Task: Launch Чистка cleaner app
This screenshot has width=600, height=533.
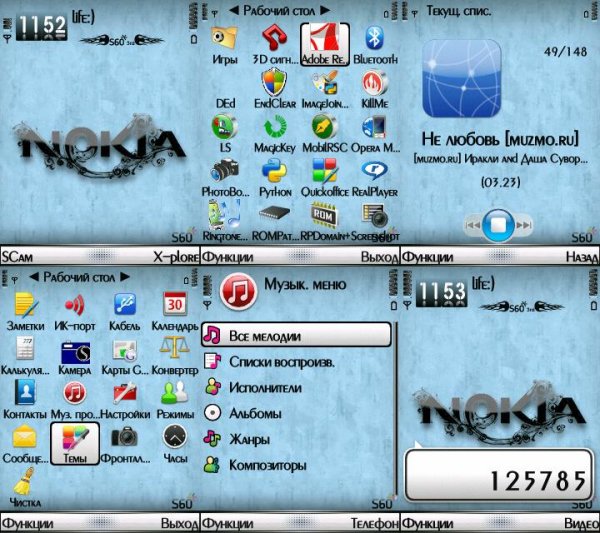Action: 25,487
